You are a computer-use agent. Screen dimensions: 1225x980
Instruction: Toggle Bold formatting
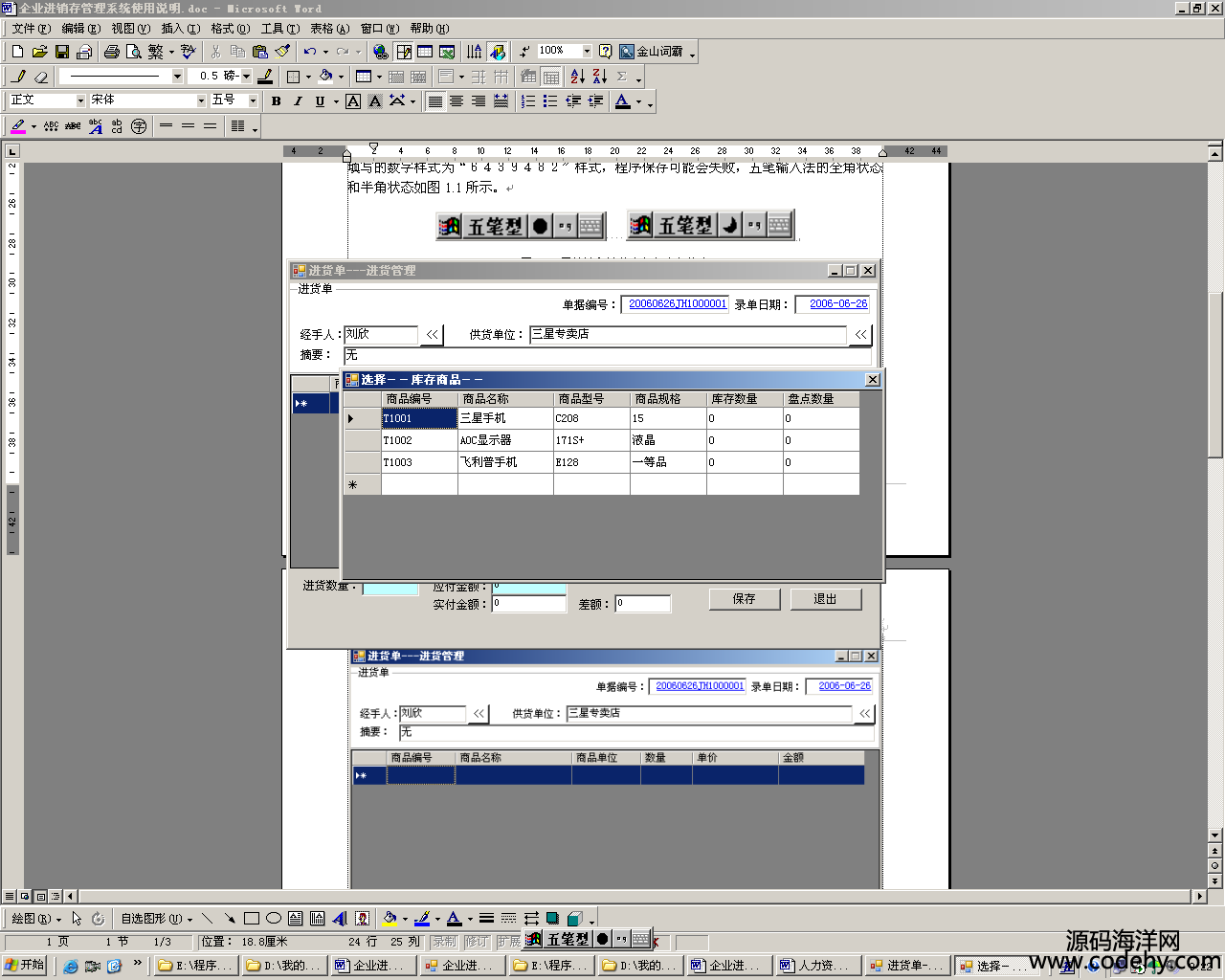(277, 101)
